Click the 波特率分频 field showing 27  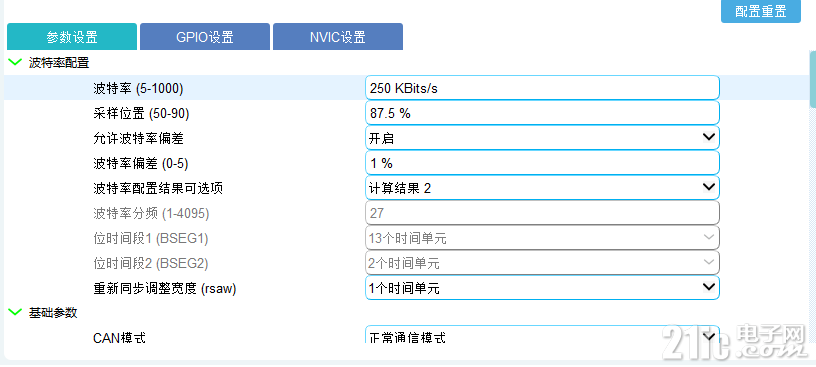(542, 213)
